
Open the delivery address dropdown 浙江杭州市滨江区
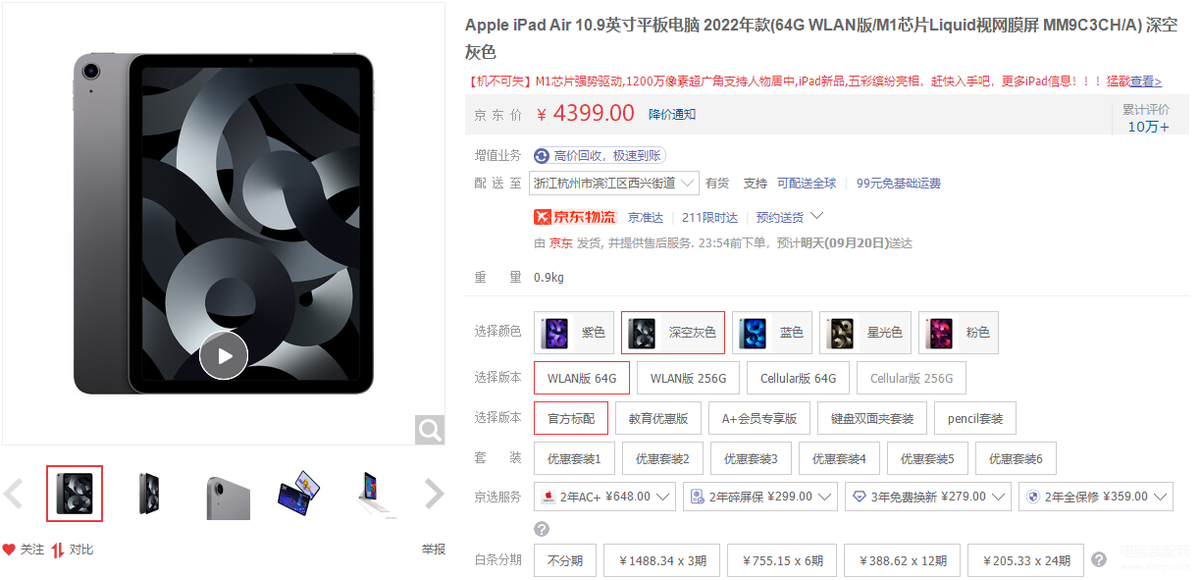[x=616, y=183]
